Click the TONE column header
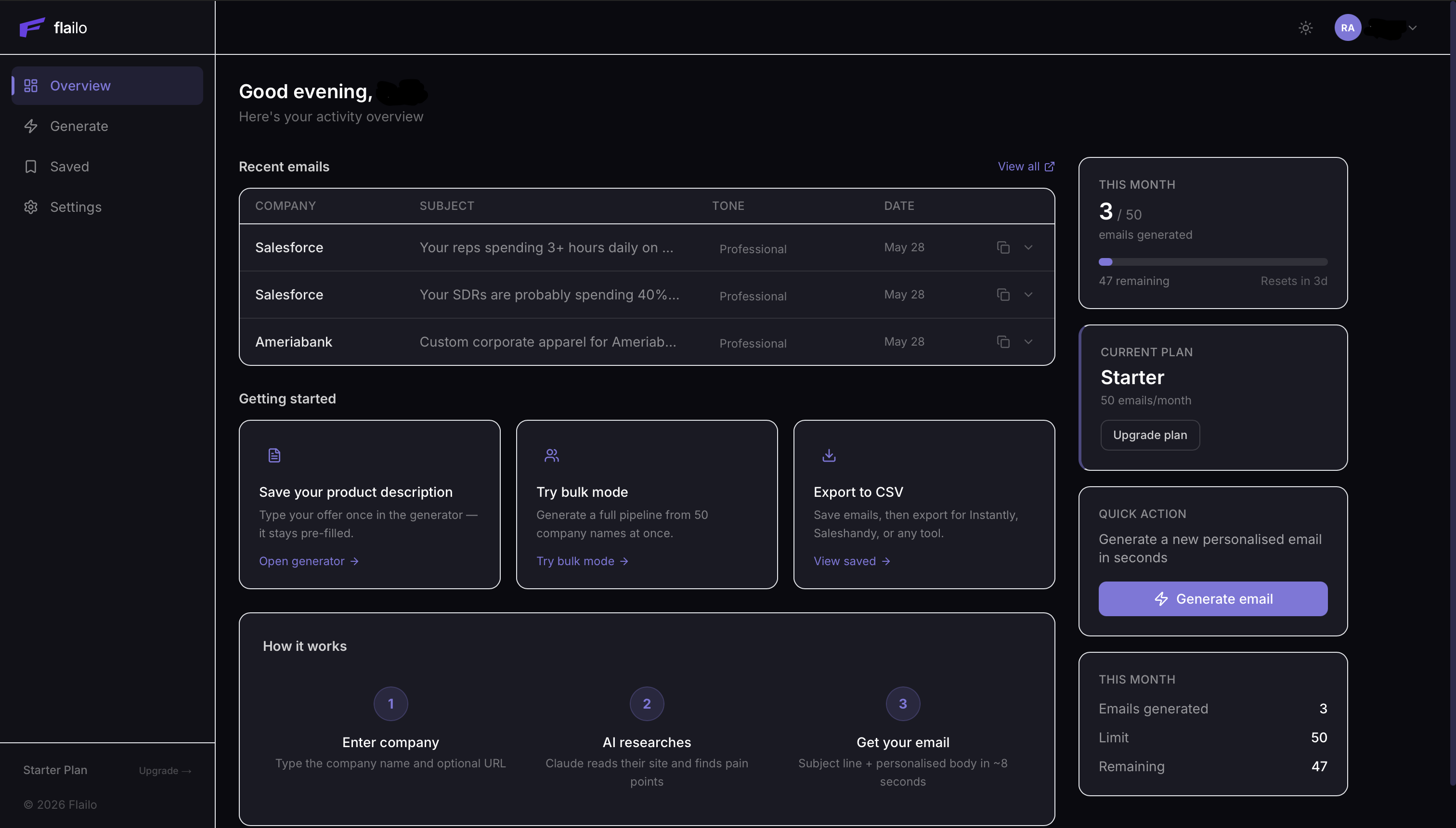This screenshot has height=828, width=1456. click(728, 206)
